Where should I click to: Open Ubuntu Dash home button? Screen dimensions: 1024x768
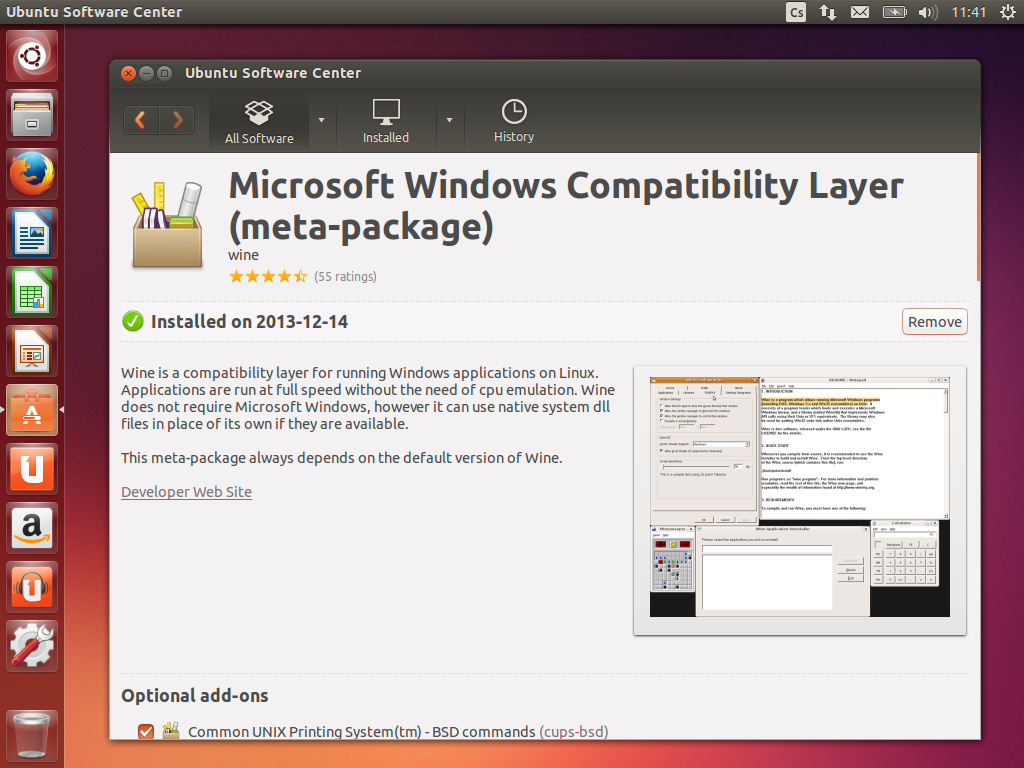[33, 56]
